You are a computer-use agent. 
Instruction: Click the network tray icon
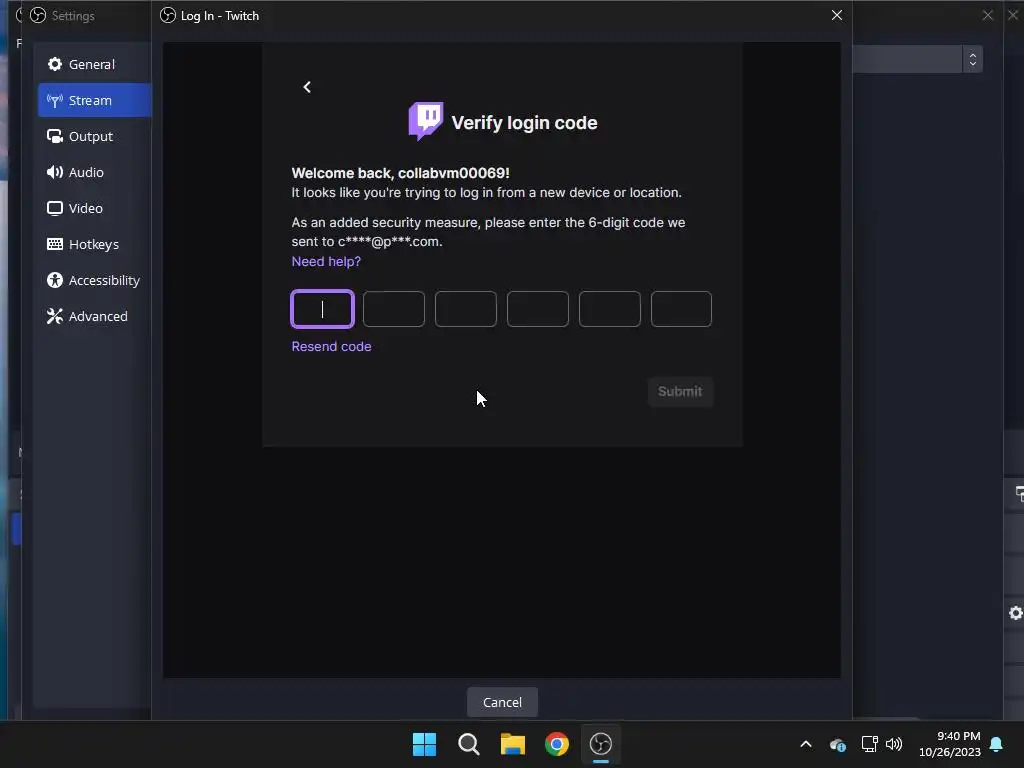click(869, 744)
